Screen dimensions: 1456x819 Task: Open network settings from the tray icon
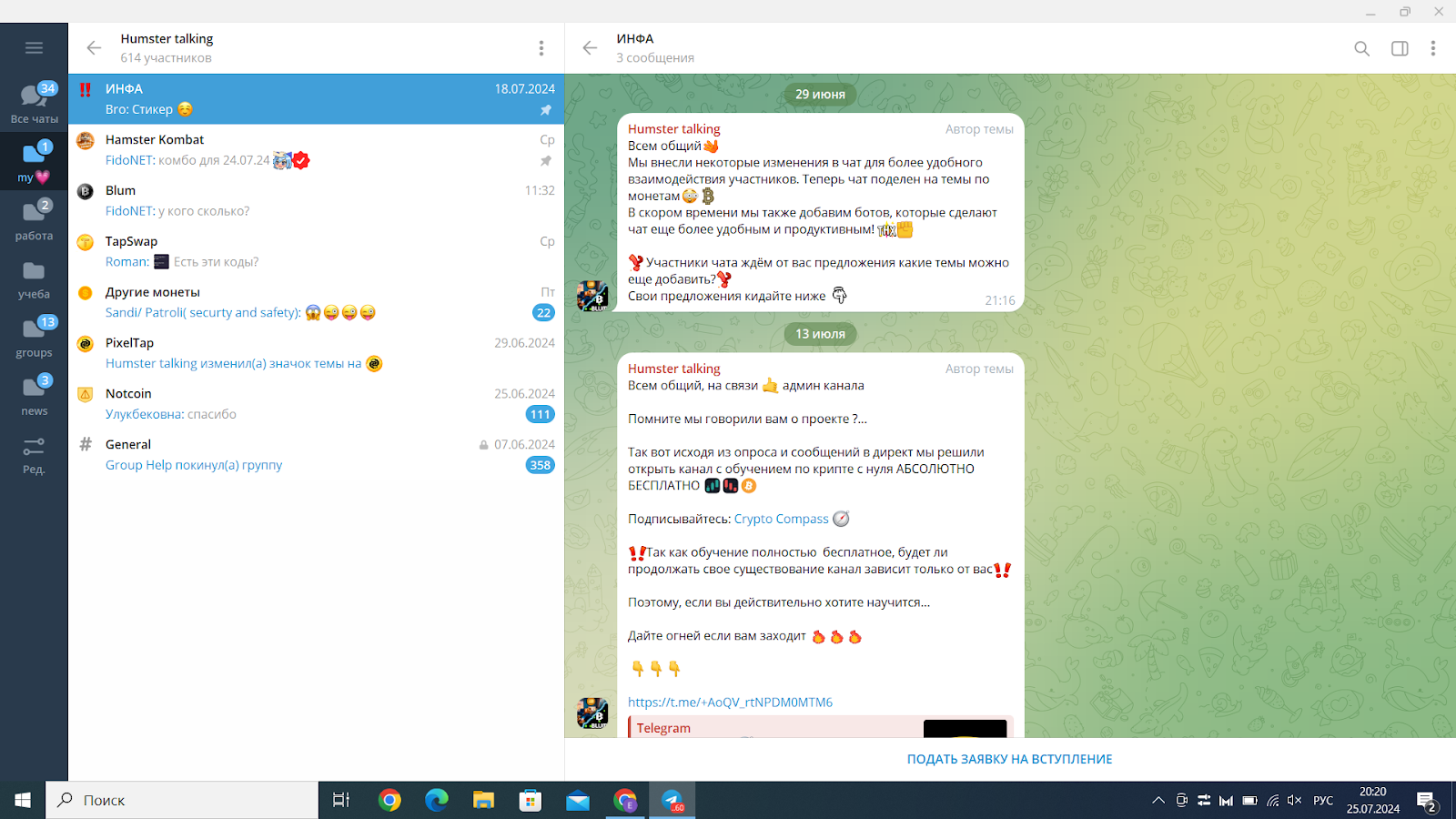(x=1273, y=801)
